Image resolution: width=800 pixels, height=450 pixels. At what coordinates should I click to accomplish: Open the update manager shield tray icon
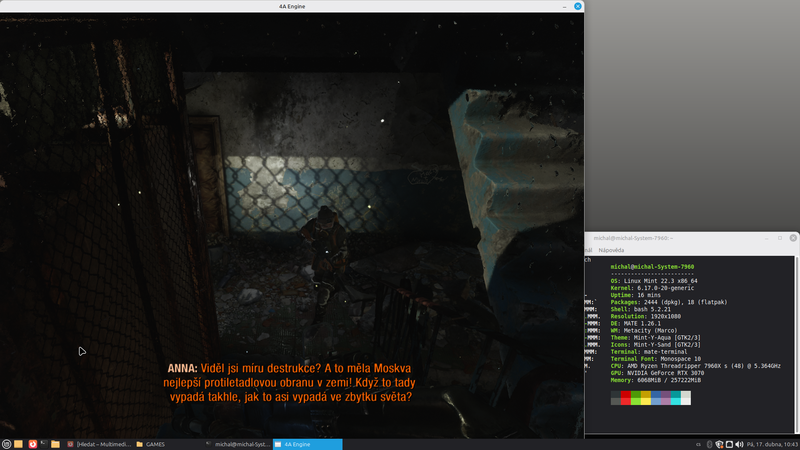click(x=719, y=444)
